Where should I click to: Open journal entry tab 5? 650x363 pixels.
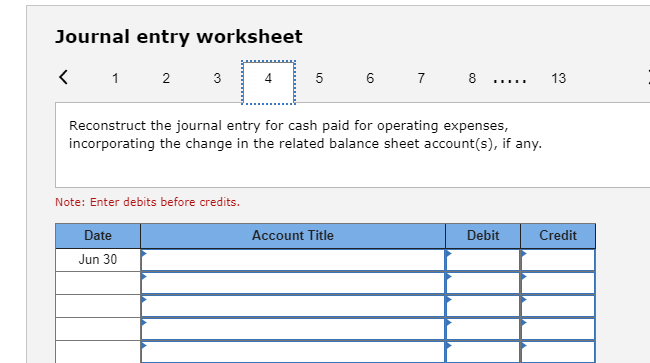point(319,78)
